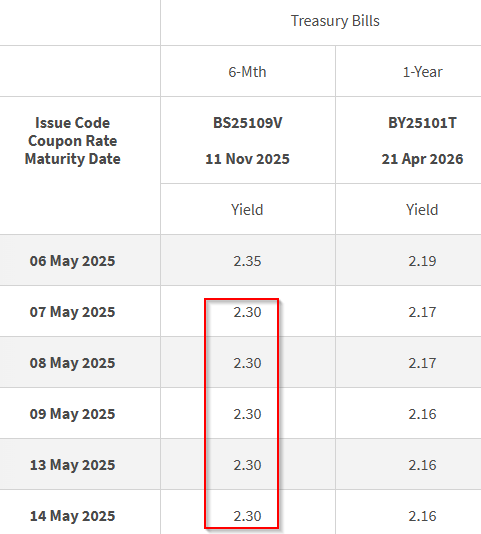Click the Yield header under 6-Mth
Viewport: 481px width, 534px height.
click(247, 209)
